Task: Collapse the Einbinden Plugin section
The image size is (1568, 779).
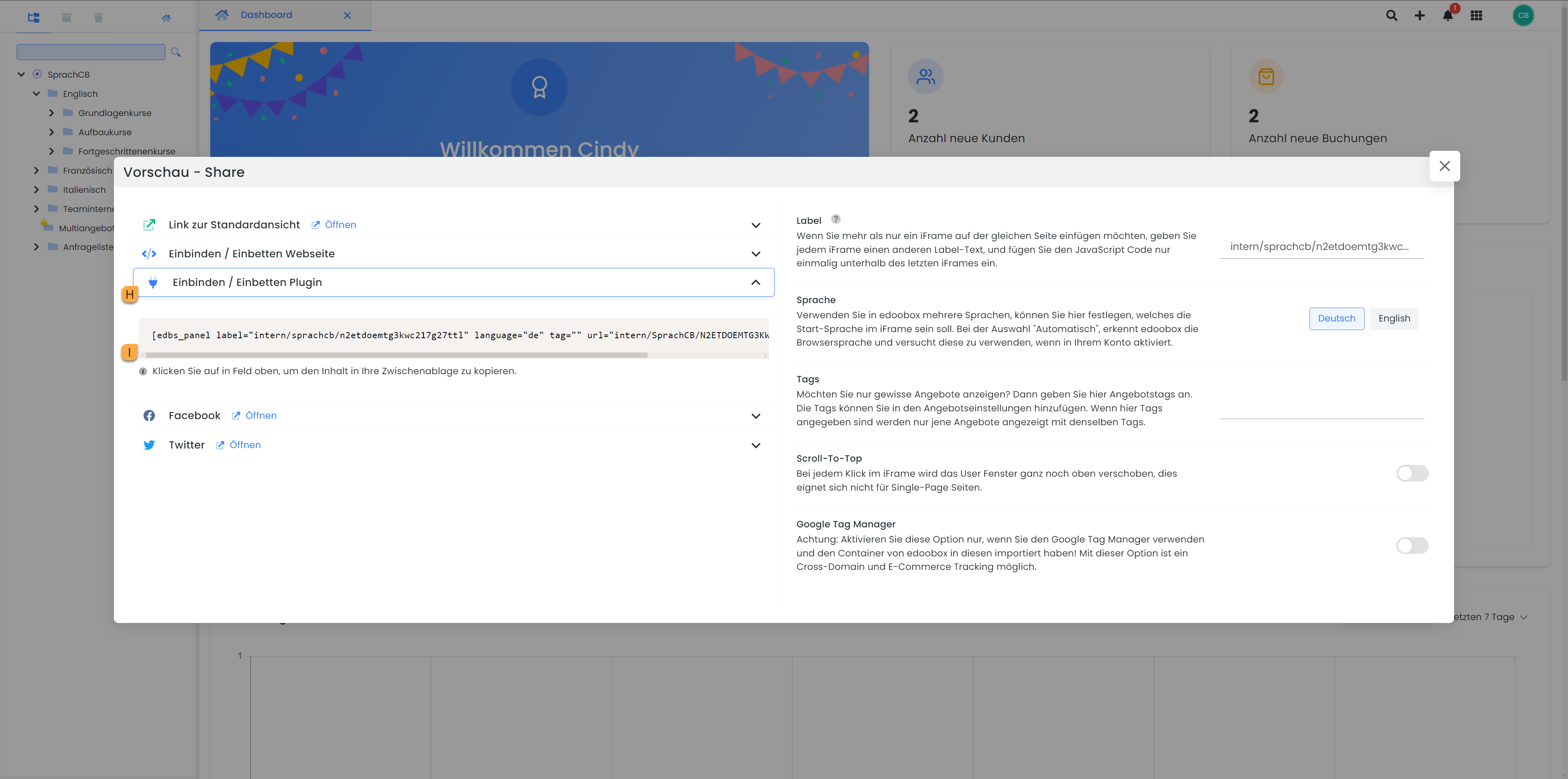Action: coord(757,282)
